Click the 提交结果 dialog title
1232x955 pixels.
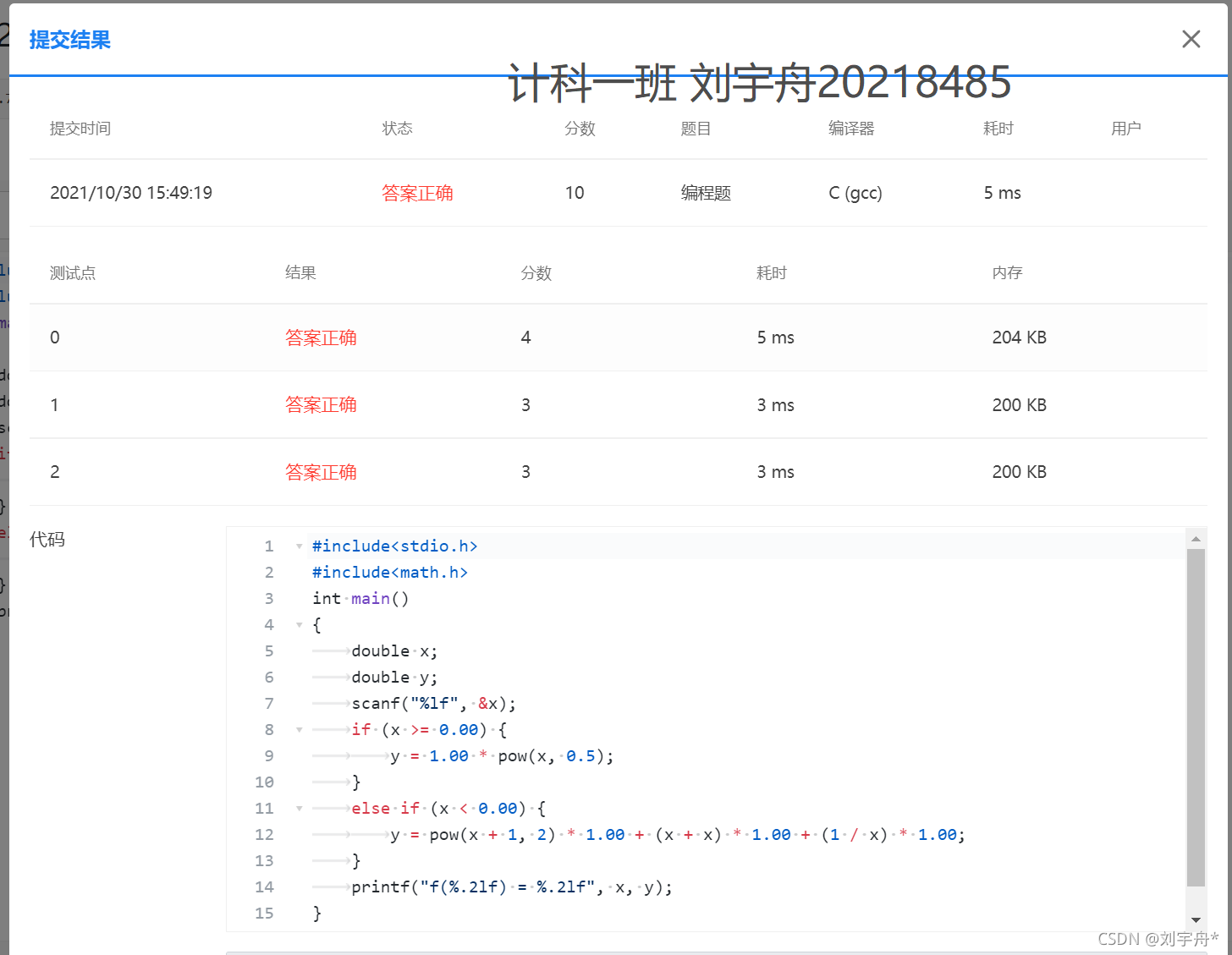click(70, 40)
